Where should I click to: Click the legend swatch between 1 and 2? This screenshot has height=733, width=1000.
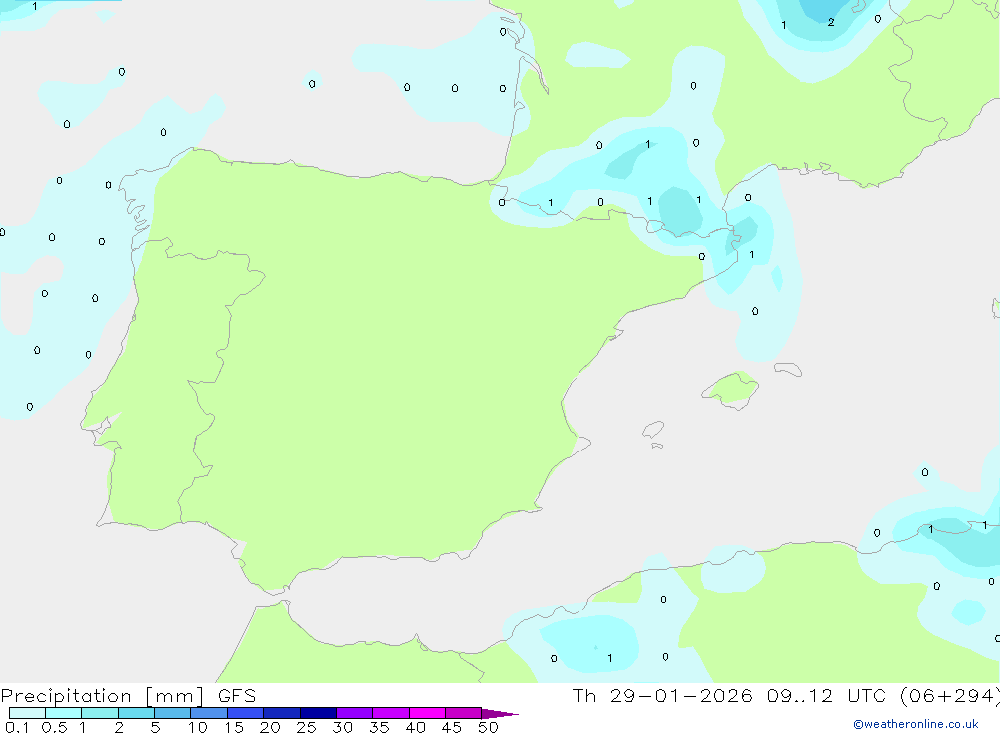click(99, 713)
